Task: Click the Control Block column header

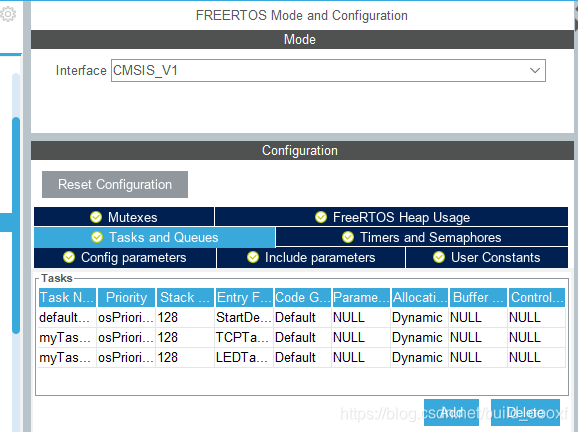Action: point(537,297)
